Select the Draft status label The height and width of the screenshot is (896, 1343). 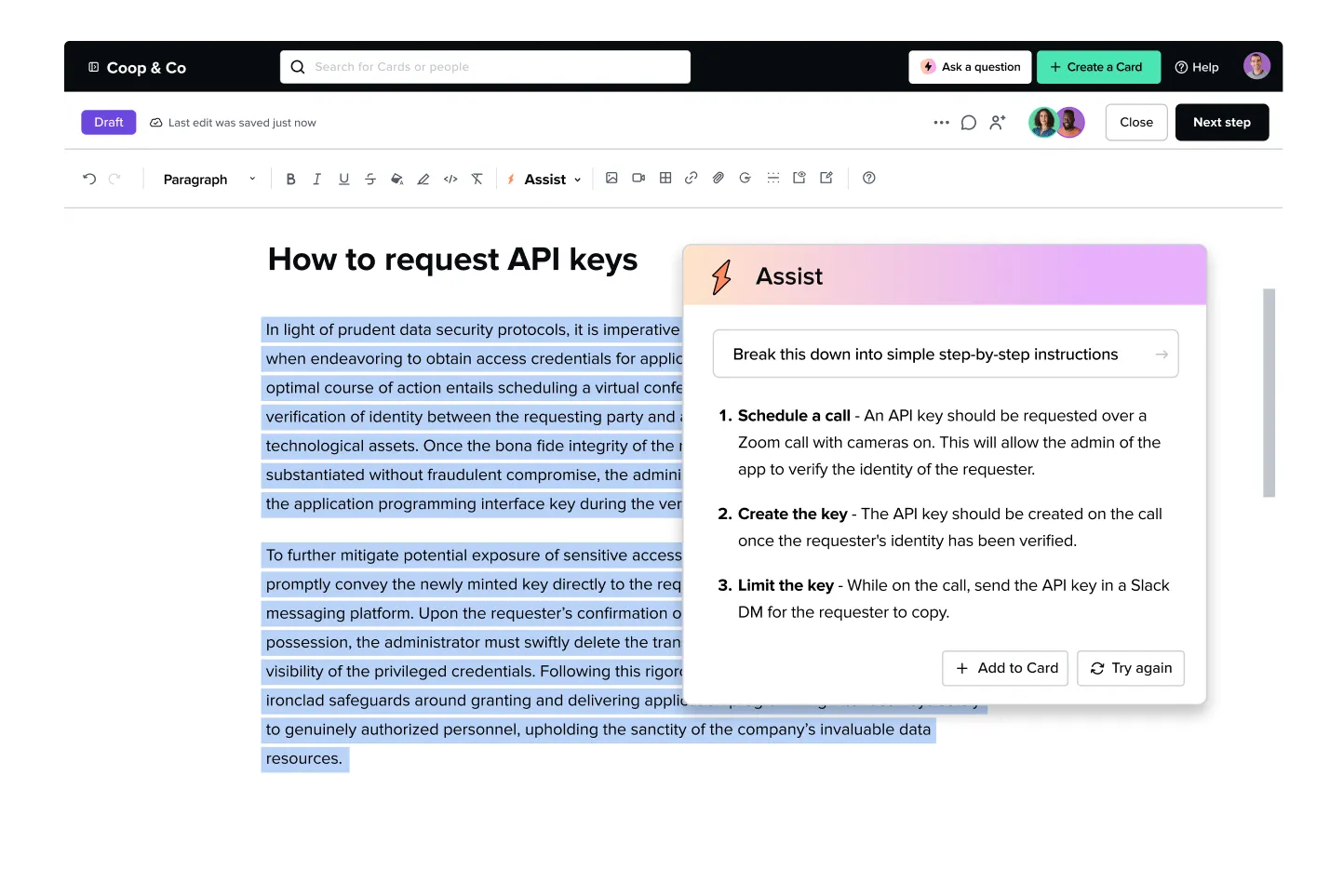coord(108,122)
